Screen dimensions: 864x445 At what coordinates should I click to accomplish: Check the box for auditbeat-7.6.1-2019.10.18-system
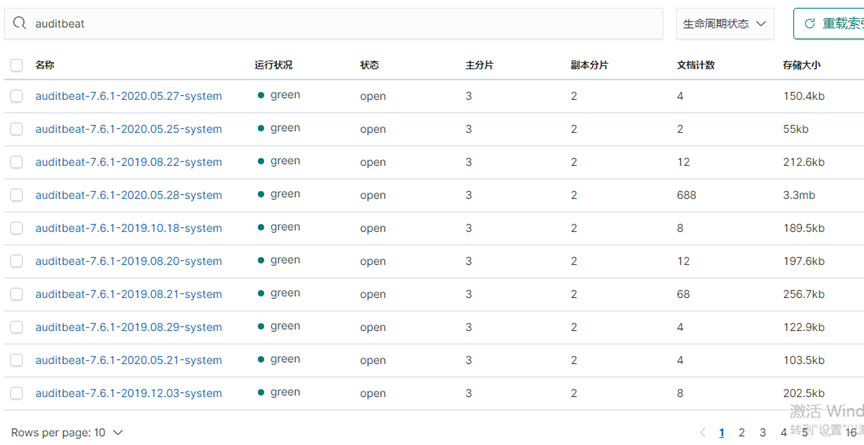17,228
